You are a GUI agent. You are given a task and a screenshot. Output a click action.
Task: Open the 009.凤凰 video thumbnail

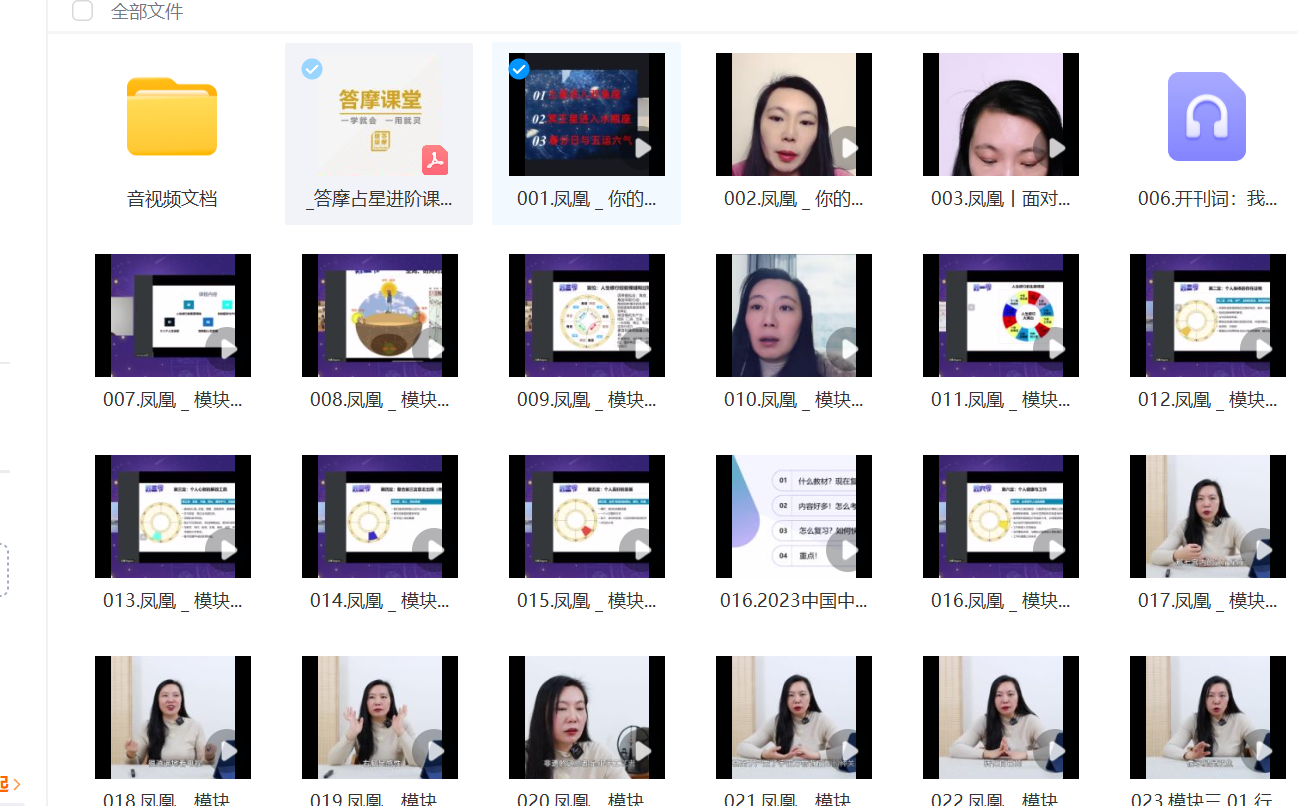(x=586, y=315)
